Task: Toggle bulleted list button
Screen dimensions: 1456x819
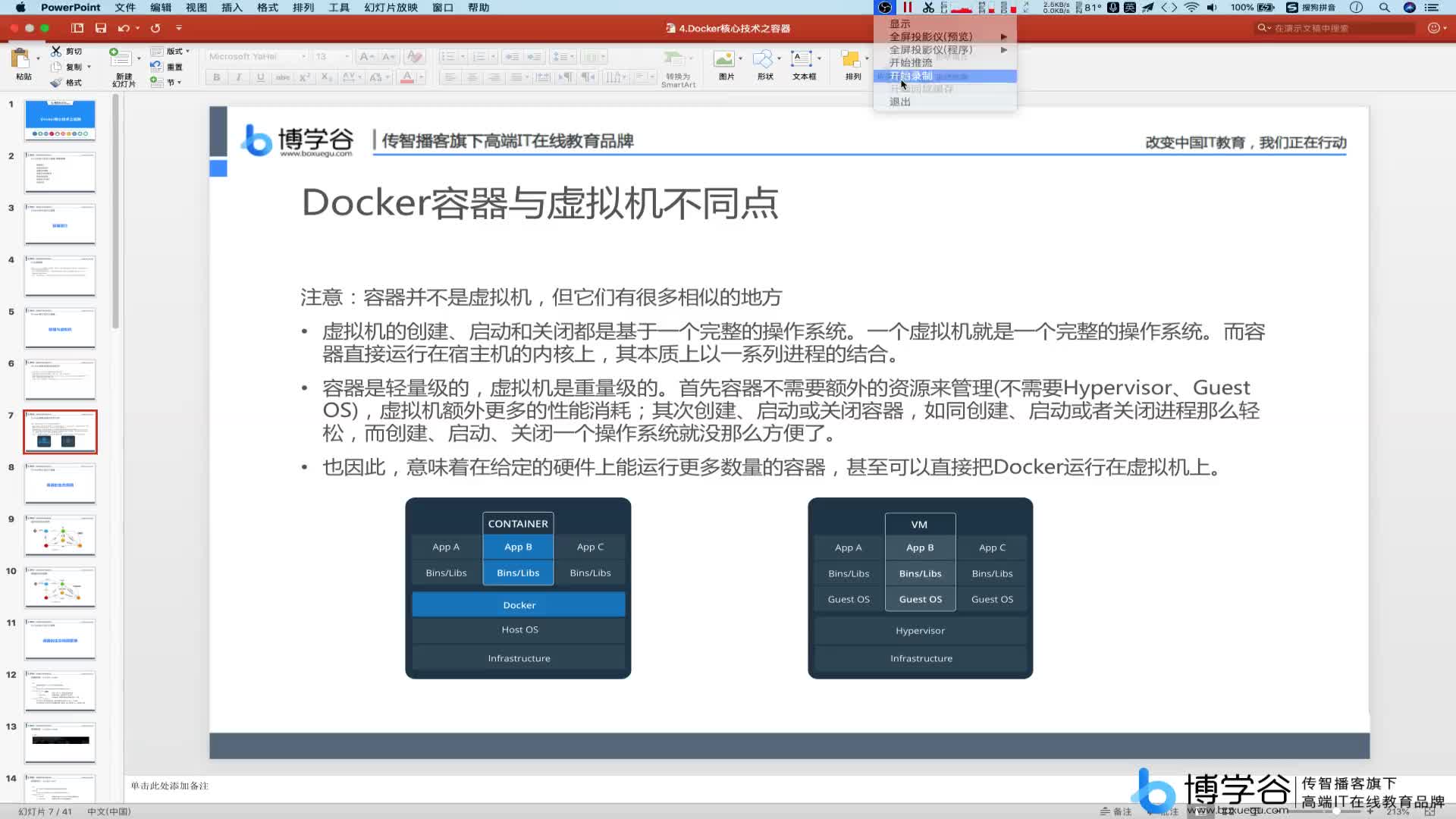Action: tap(448, 56)
